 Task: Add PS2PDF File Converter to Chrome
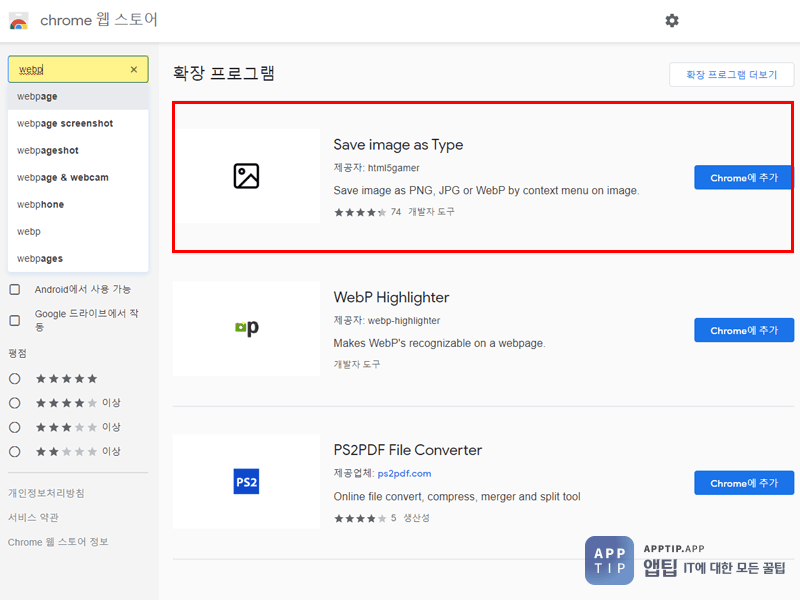pos(744,483)
